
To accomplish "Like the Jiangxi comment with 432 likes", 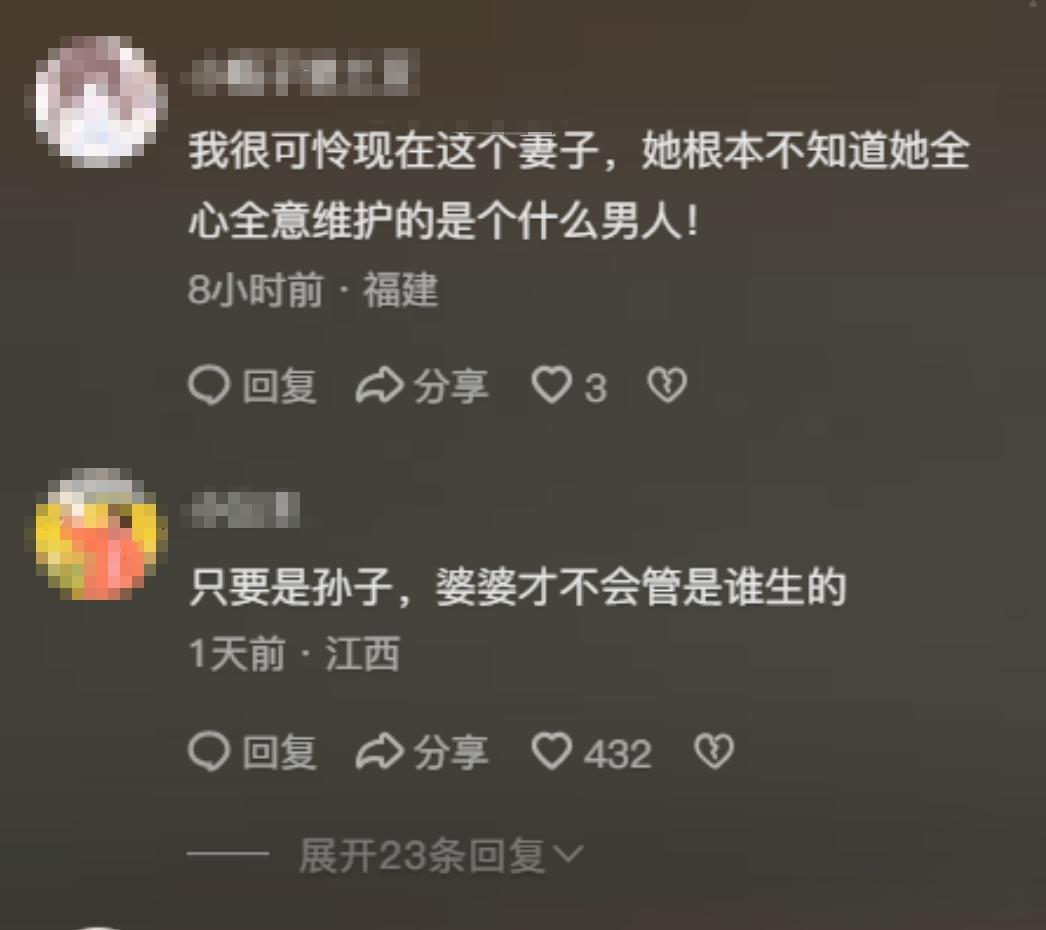I will pos(552,751).
